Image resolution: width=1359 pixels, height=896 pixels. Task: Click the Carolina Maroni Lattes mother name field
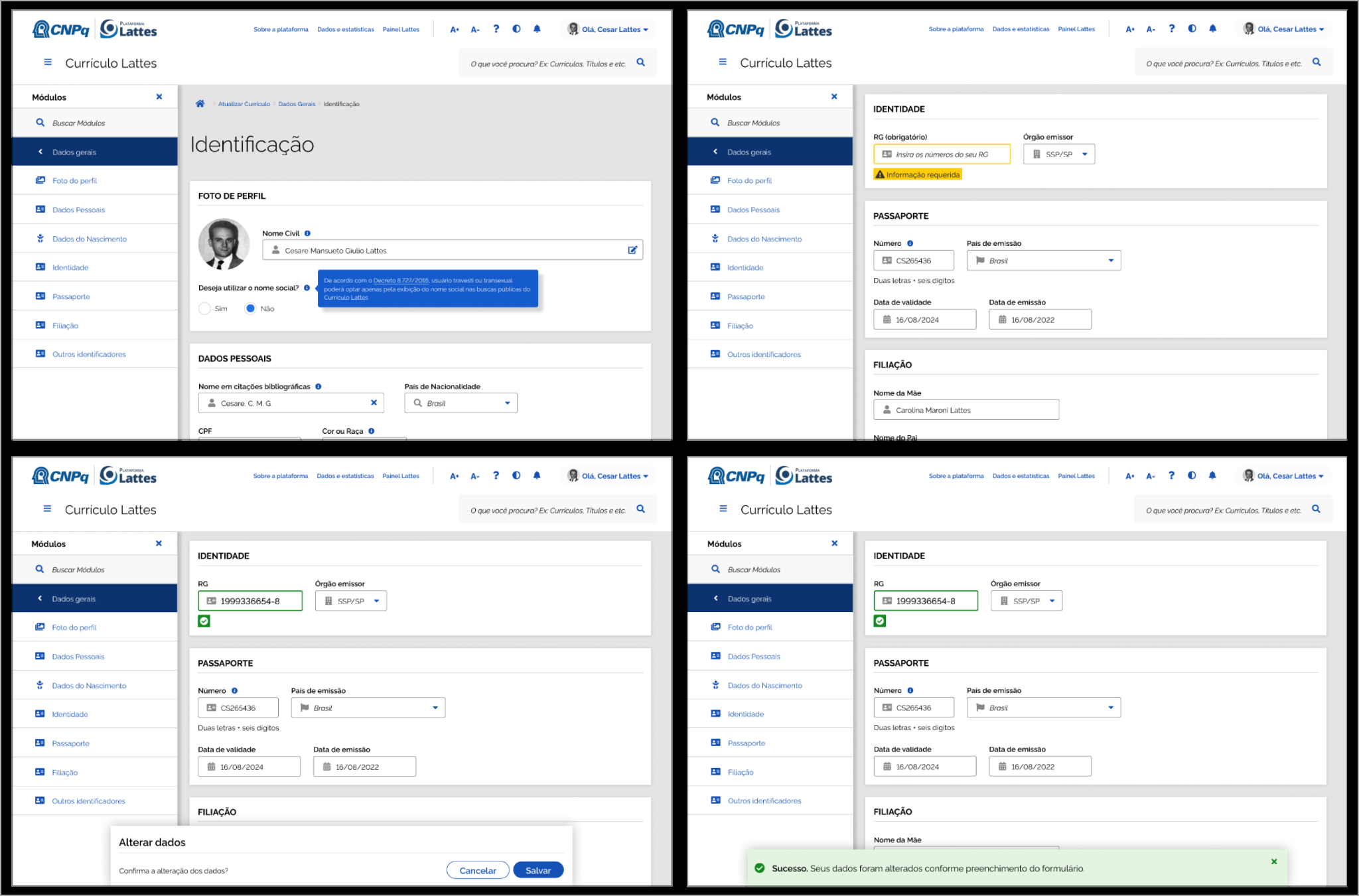coord(966,410)
